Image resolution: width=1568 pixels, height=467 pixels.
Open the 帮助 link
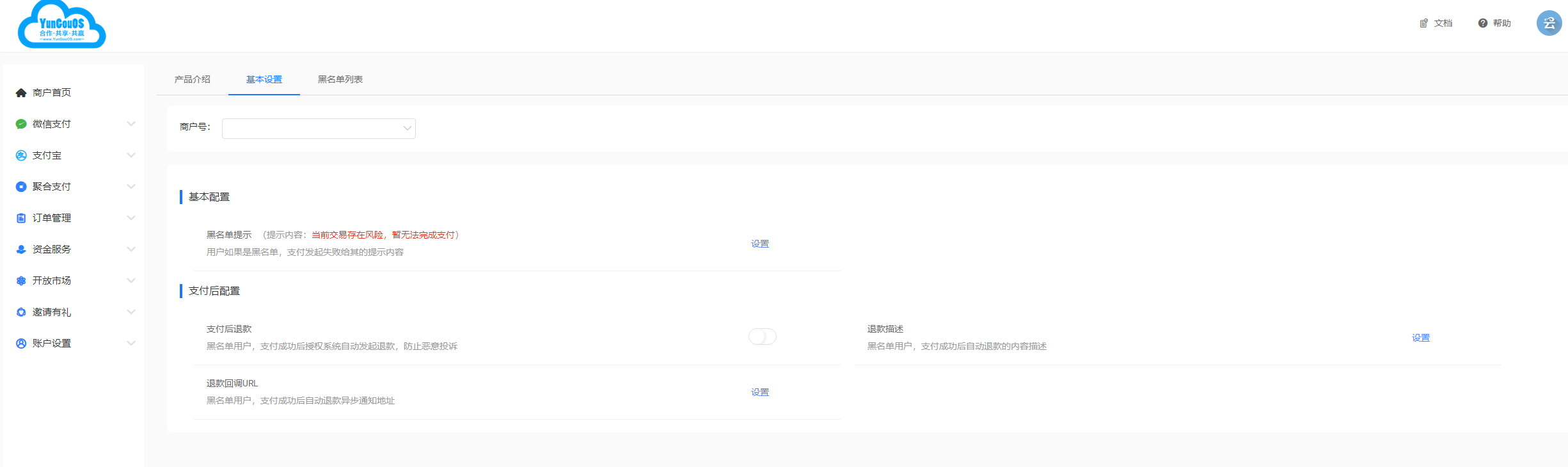pyautogui.click(x=1502, y=23)
